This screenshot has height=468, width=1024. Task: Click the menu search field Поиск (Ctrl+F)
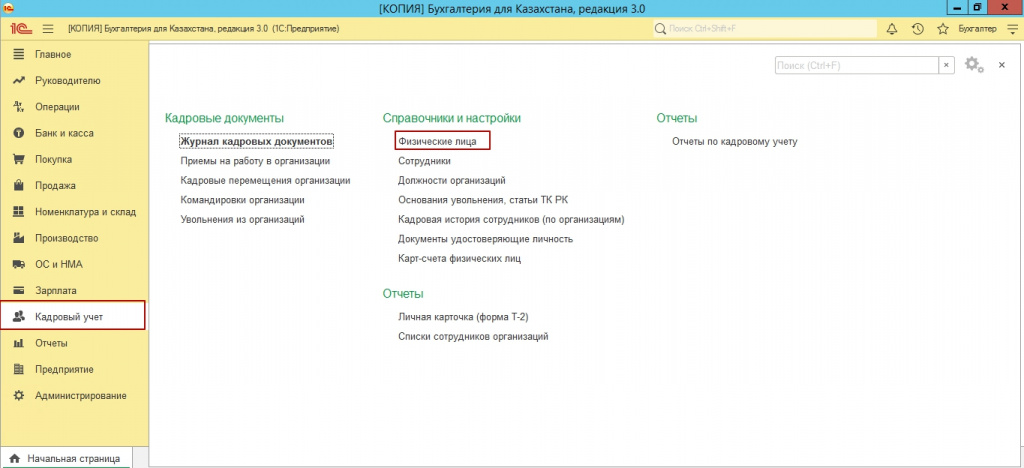click(857, 65)
